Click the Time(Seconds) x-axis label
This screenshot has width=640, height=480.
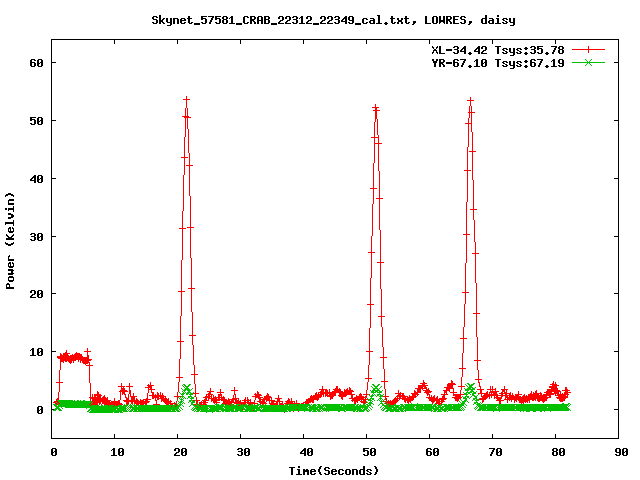(334, 471)
